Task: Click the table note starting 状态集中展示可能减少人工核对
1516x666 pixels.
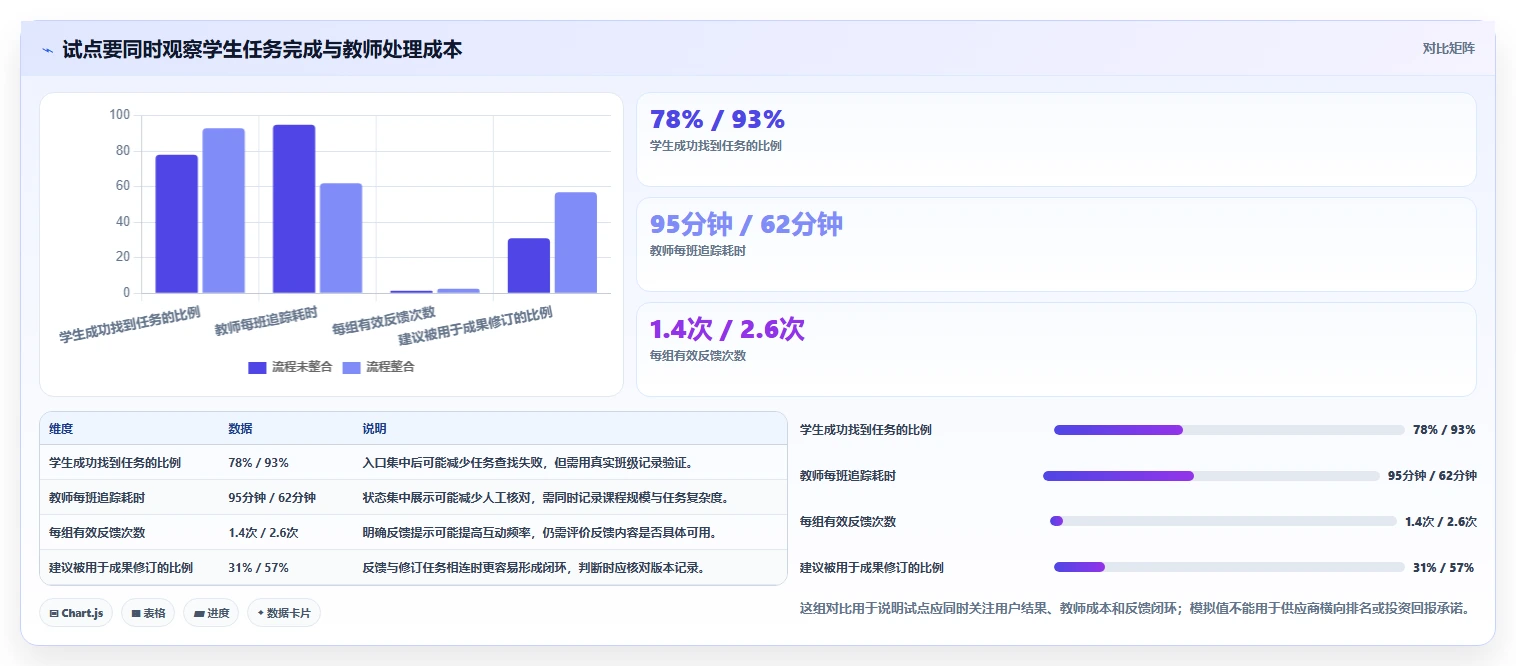Action: pyautogui.click(x=546, y=498)
